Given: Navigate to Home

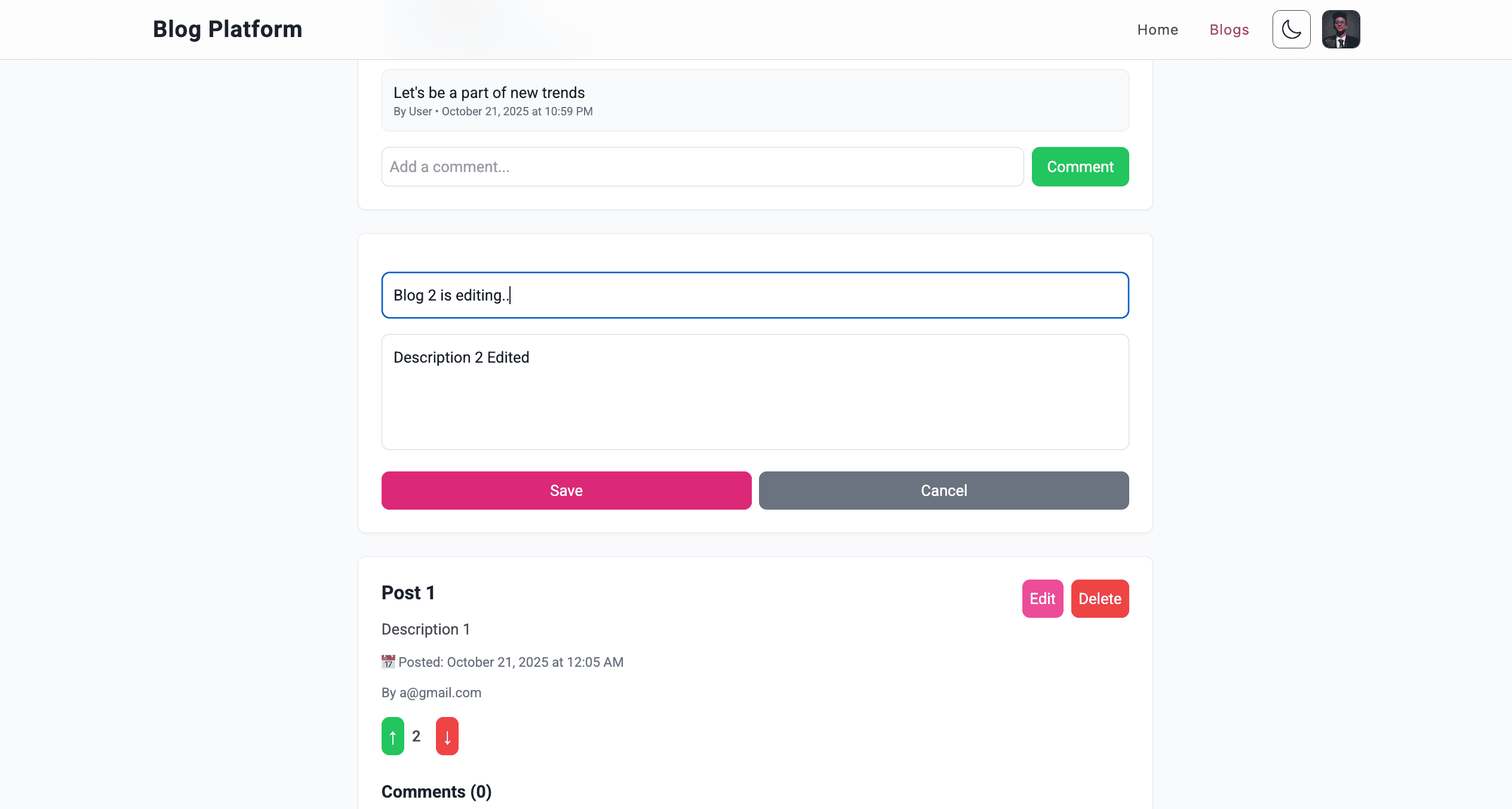Looking at the screenshot, I should click(1157, 29).
